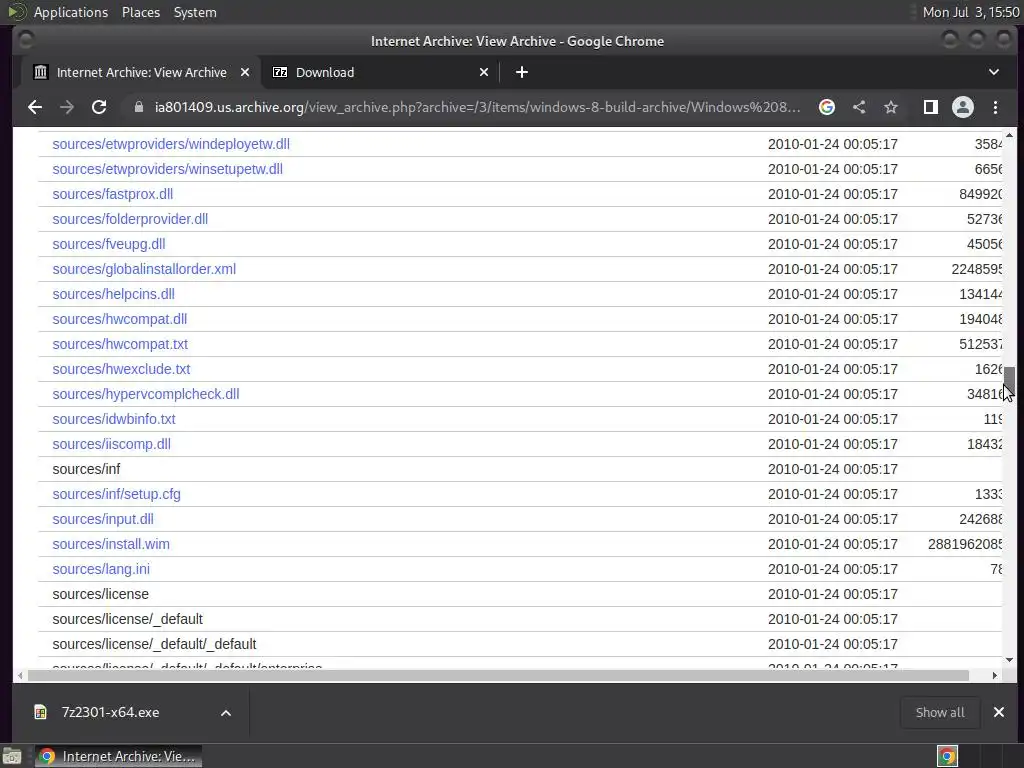
Task: Share this page via share icon
Action: tap(859, 107)
